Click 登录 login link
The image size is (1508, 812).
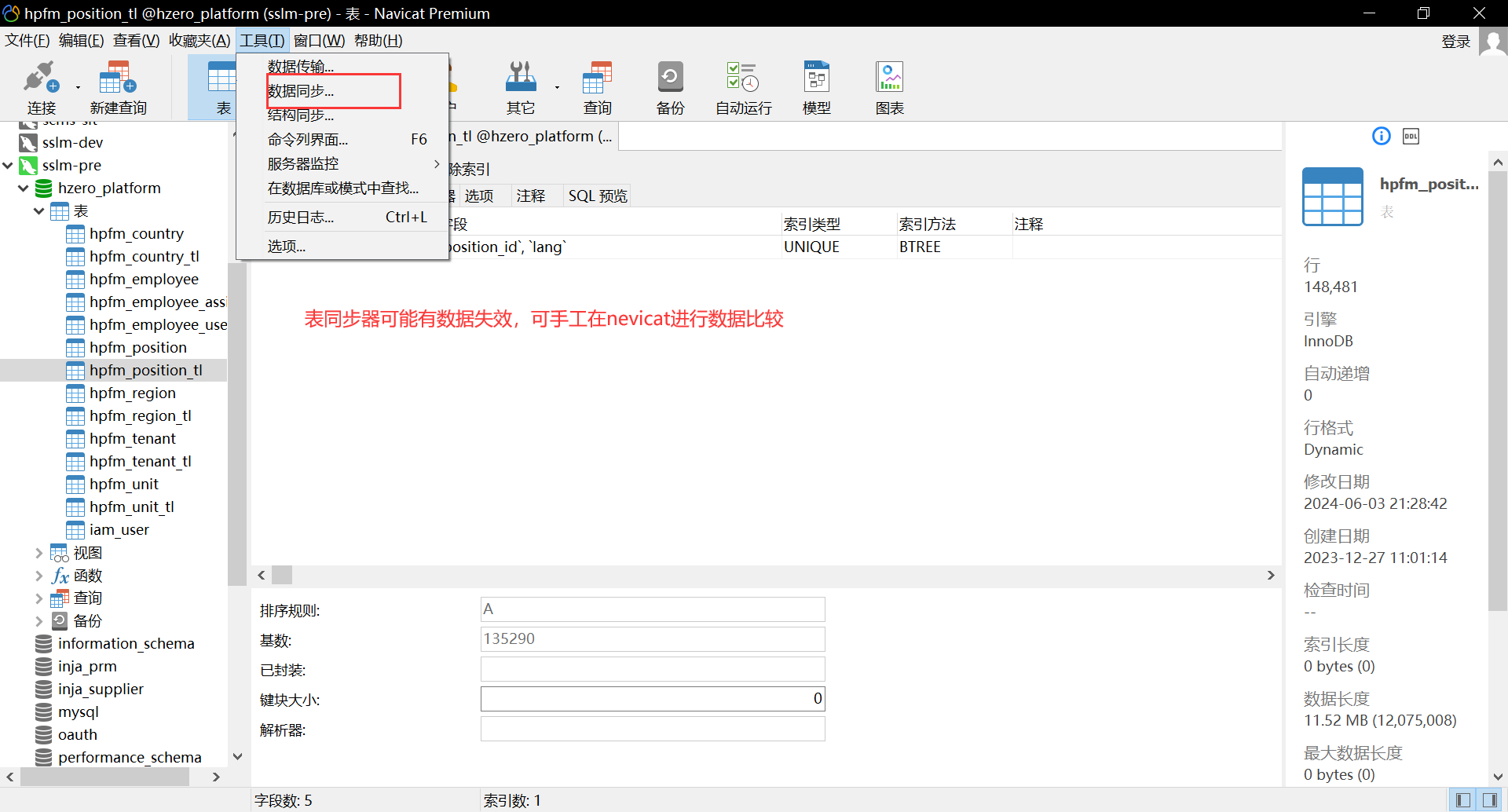pos(1456,41)
